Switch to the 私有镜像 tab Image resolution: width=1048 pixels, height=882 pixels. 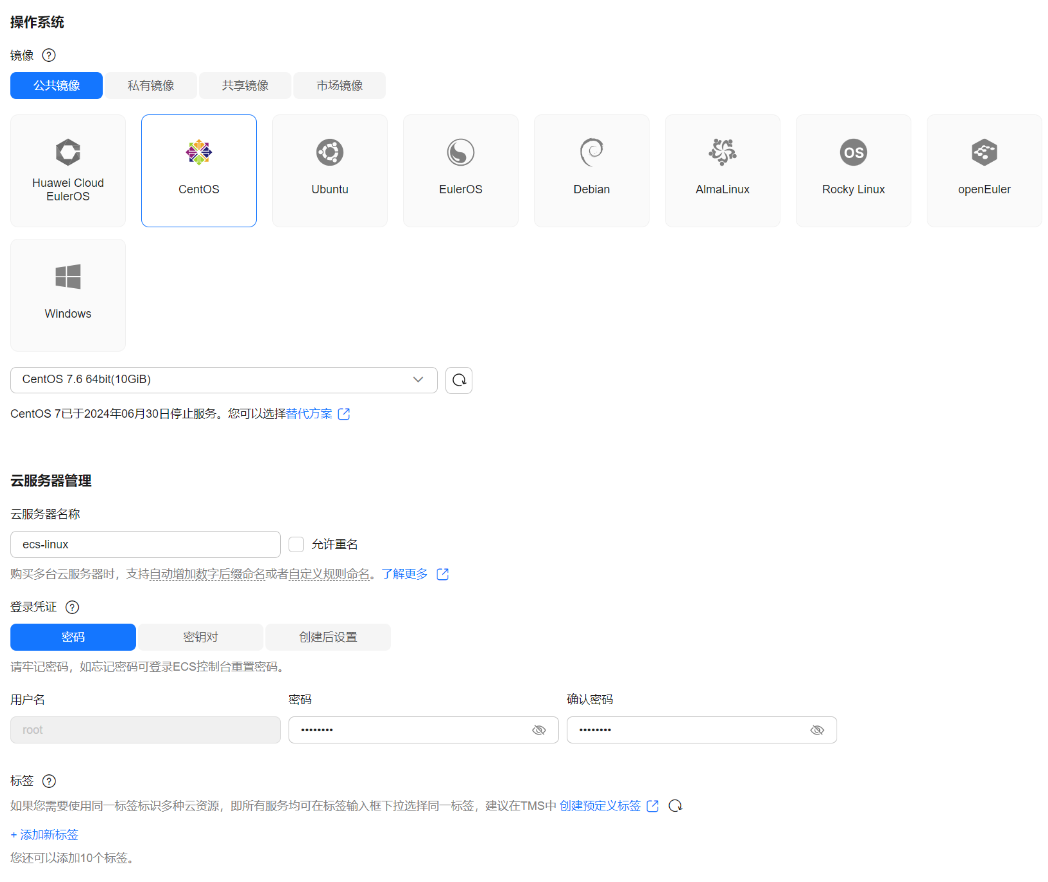click(x=151, y=86)
